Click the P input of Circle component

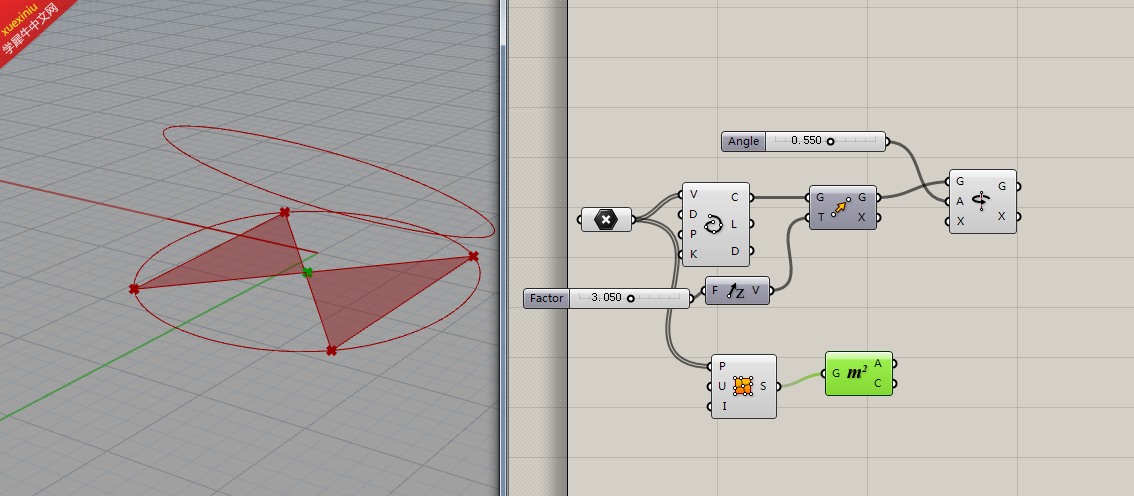click(x=694, y=234)
